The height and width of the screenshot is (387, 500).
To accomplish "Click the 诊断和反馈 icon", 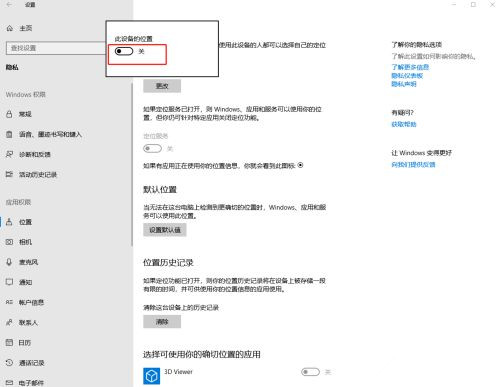I will pyautogui.click(x=9, y=154).
